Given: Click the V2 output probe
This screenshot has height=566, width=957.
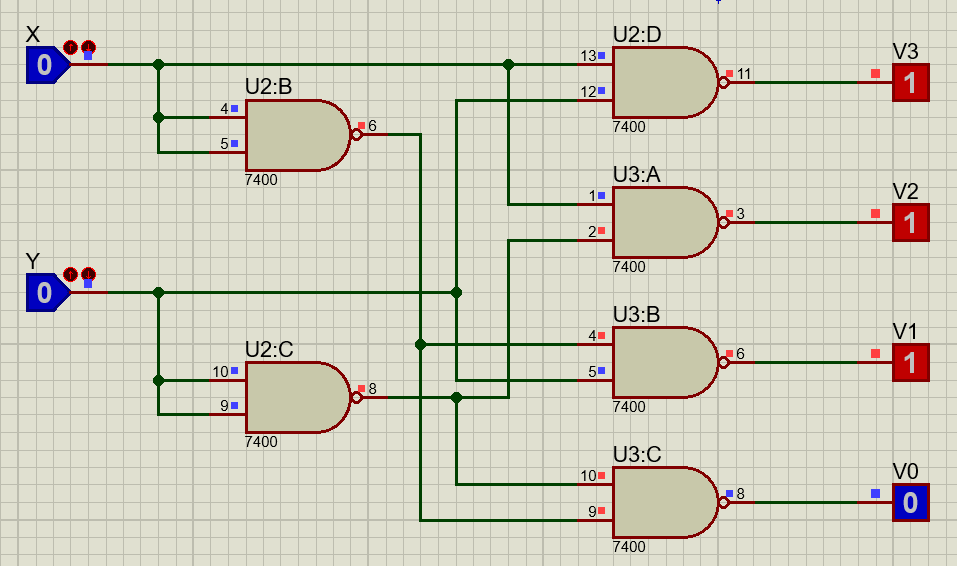Looking at the screenshot, I should click(x=910, y=222).
